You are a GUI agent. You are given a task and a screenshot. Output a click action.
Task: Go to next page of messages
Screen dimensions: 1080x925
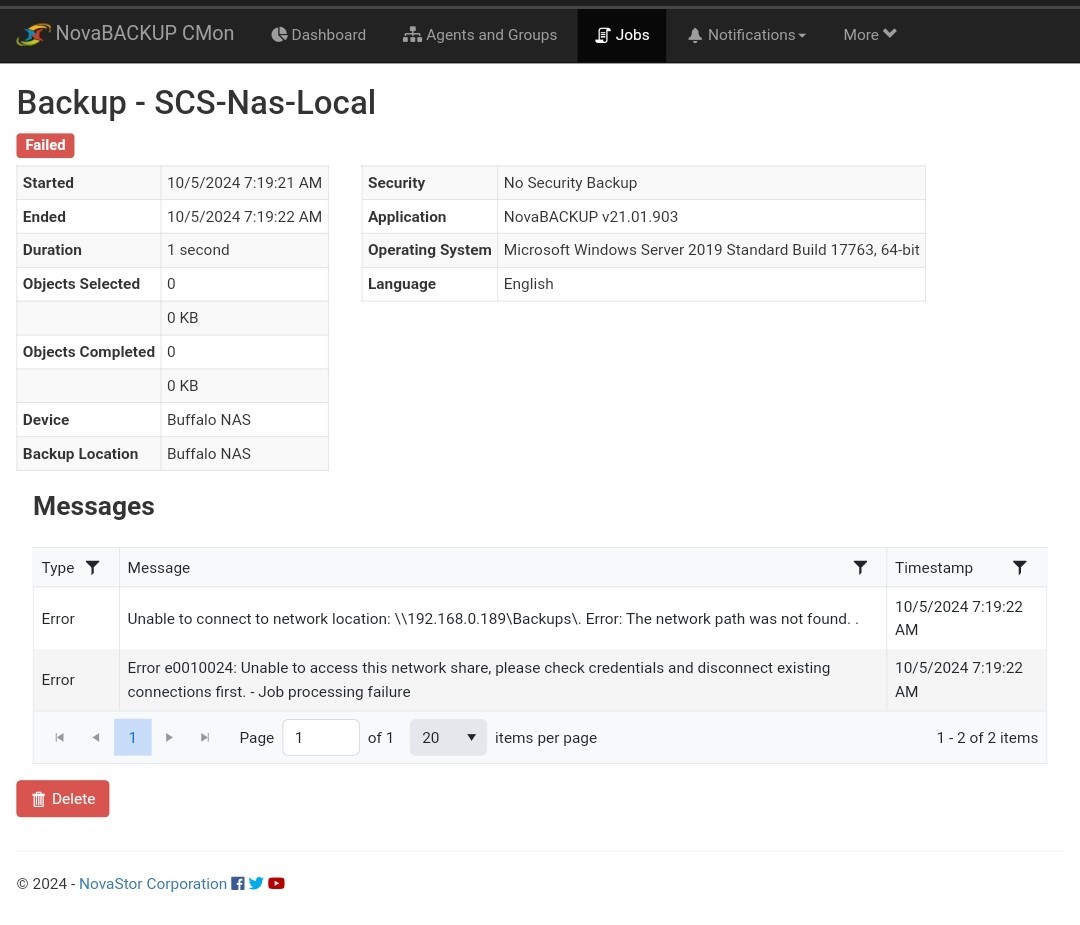(x=169, y=738)
